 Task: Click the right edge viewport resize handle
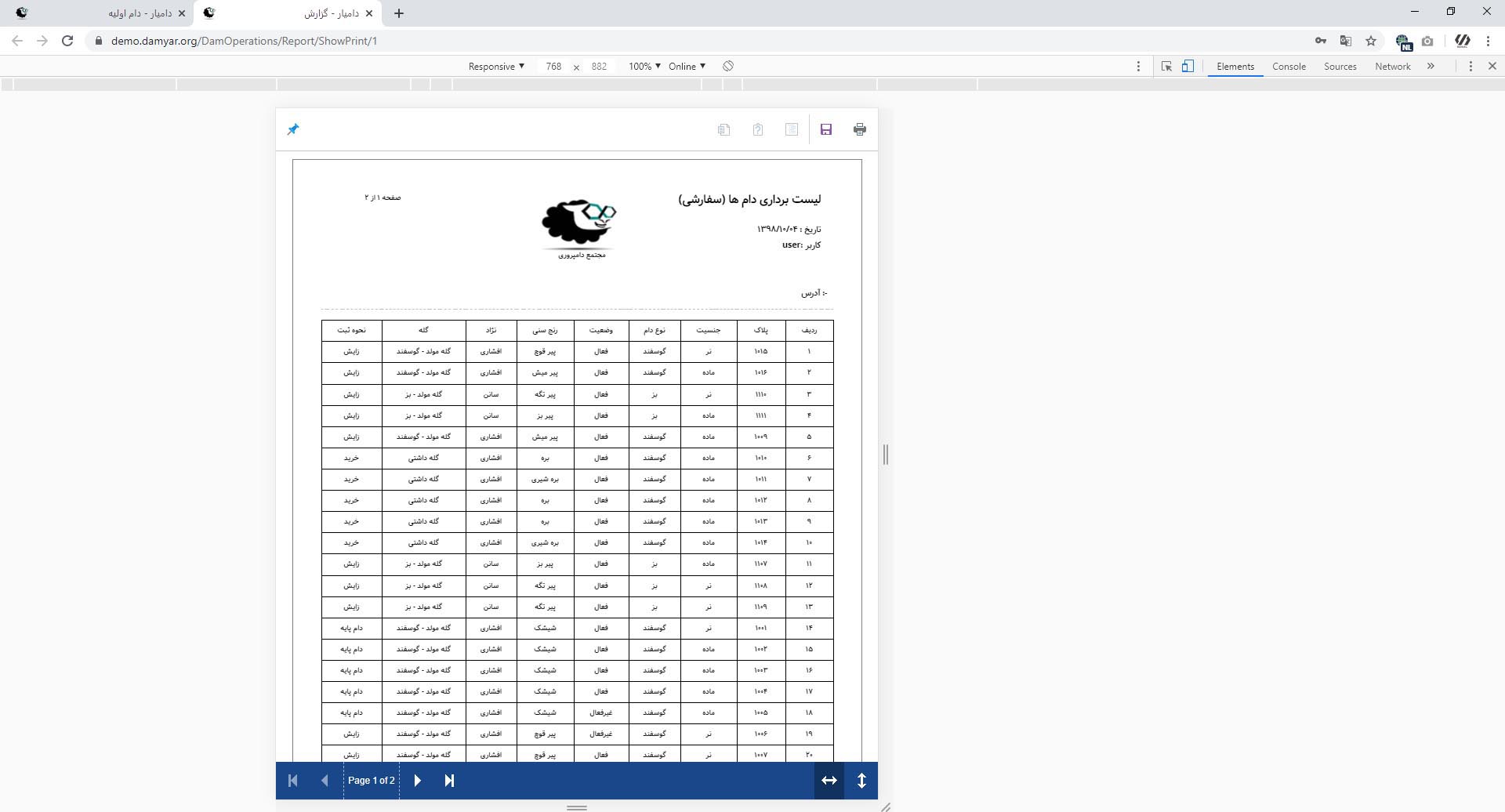click(x=885, y=455)
